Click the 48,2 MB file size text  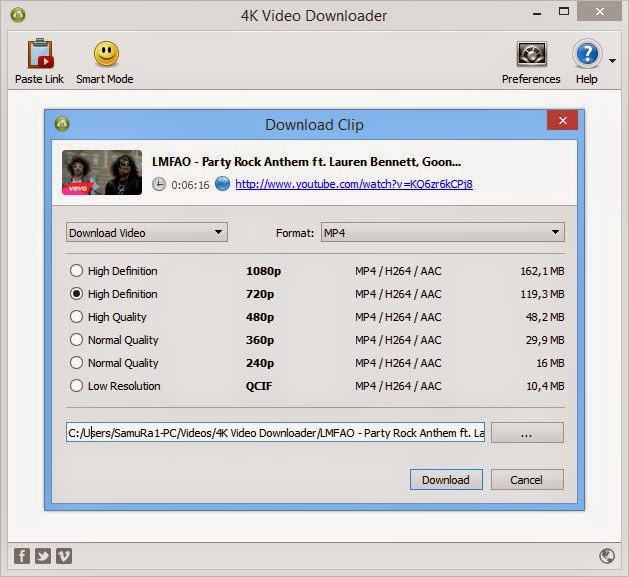pyautogui.click(x=545, y=317)
